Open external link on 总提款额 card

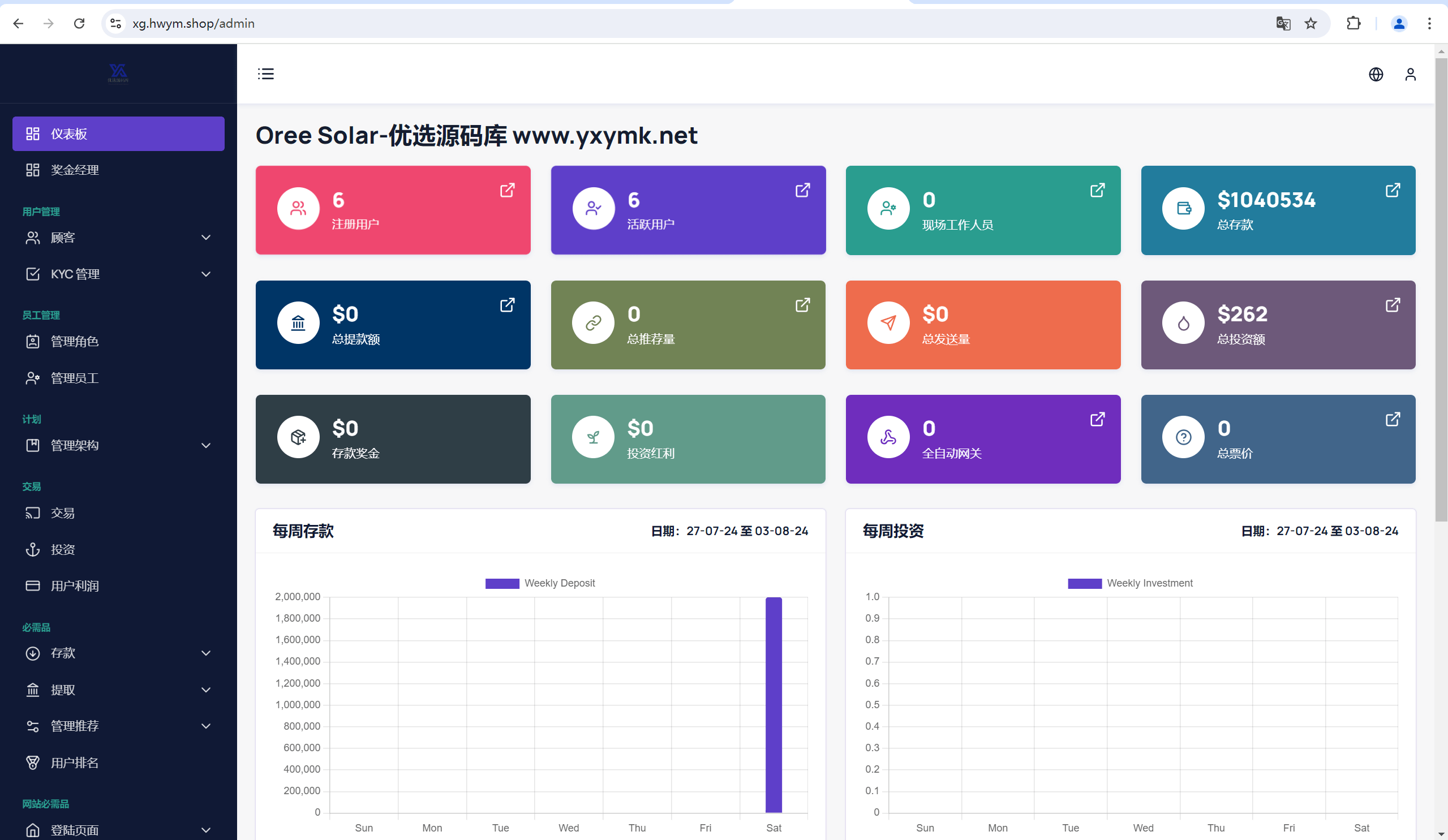[508, 304]
